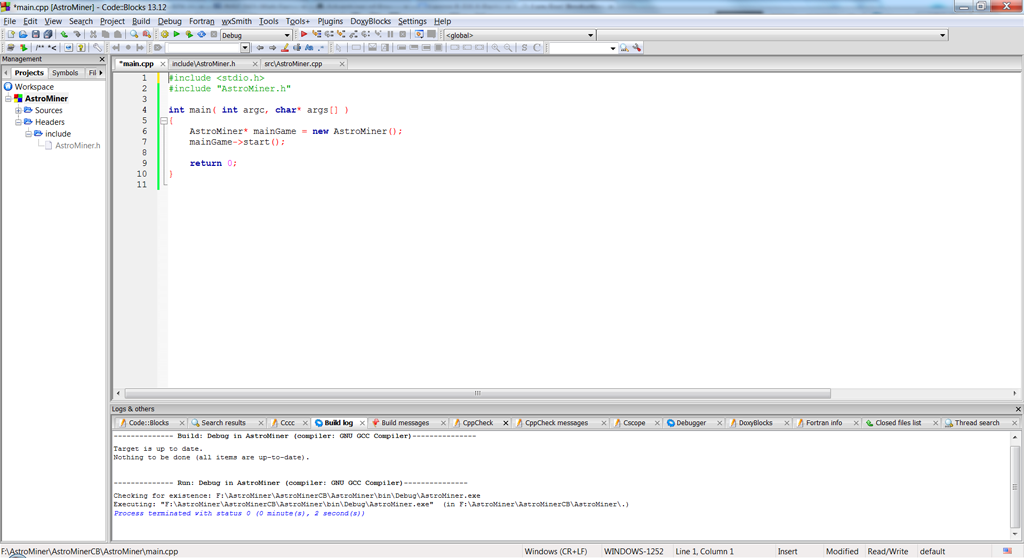Viewport: 1024px width, 558px height.
Task: Toggle highlight of search matches
Action: 285,48
